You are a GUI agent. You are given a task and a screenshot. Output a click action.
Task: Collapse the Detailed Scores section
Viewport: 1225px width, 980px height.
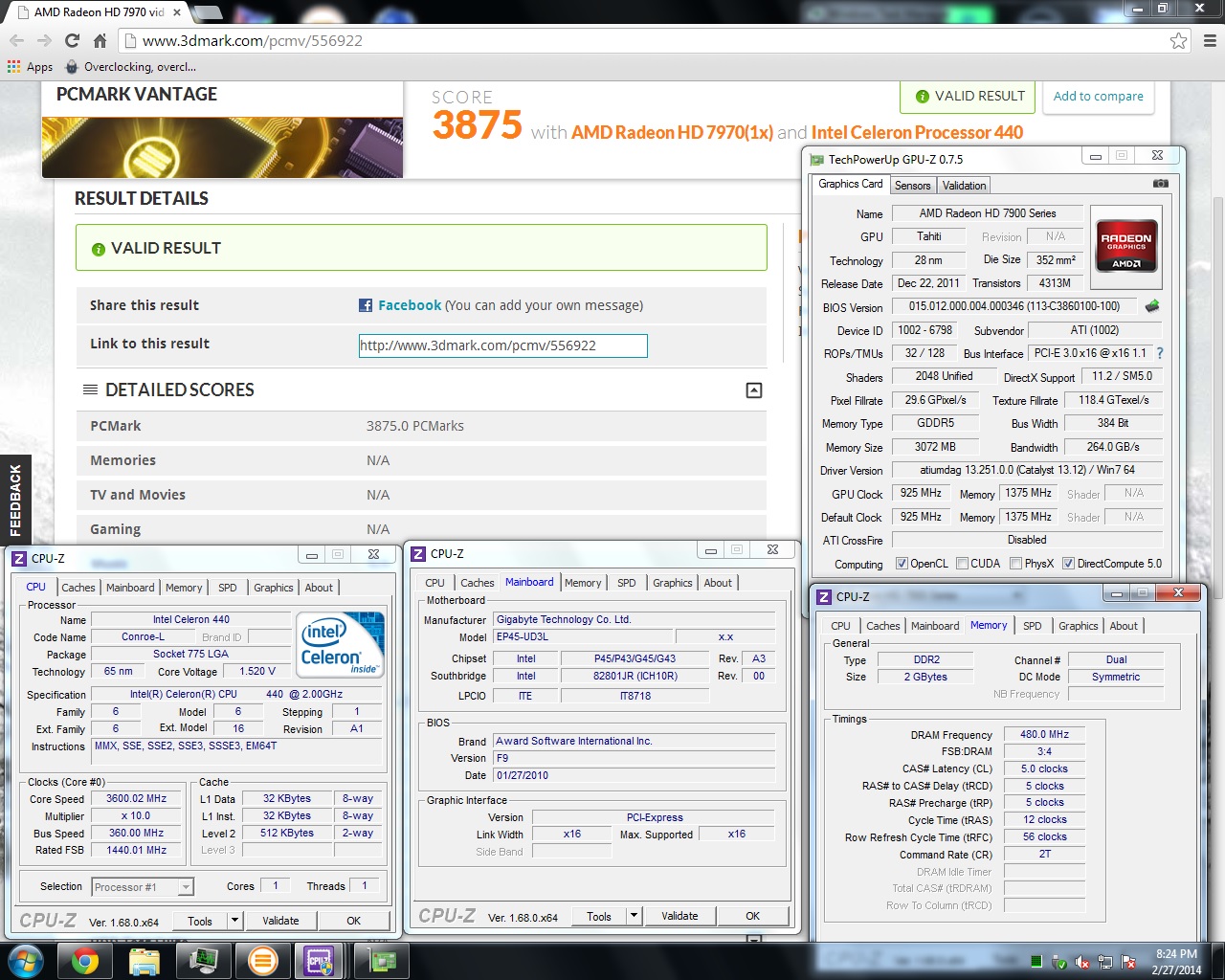(x=754, y=390)
